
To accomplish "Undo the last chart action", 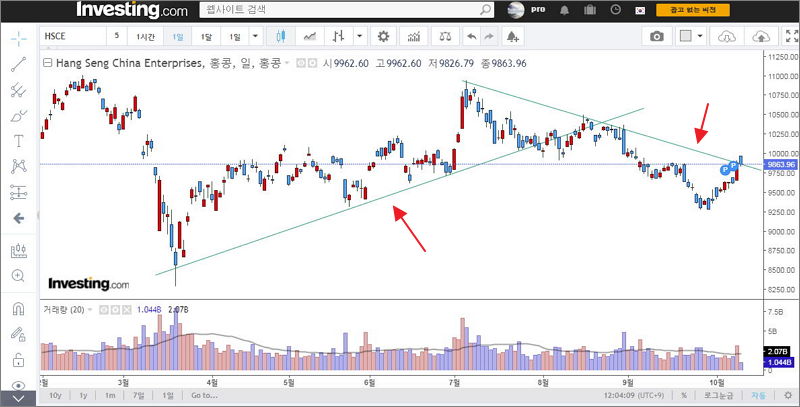I will pyautogui.click(x=472, y=36).
